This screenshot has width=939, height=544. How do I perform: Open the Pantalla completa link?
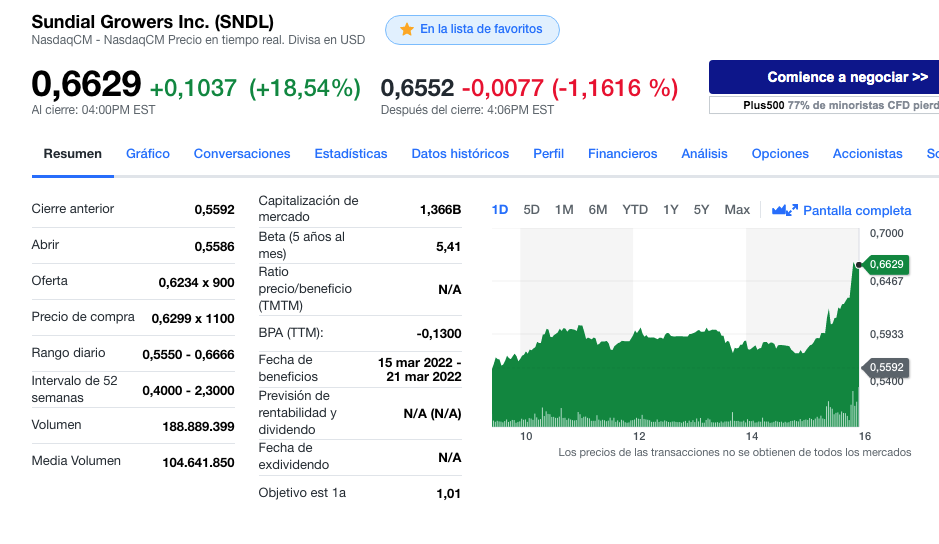click(x=857, y=211)
